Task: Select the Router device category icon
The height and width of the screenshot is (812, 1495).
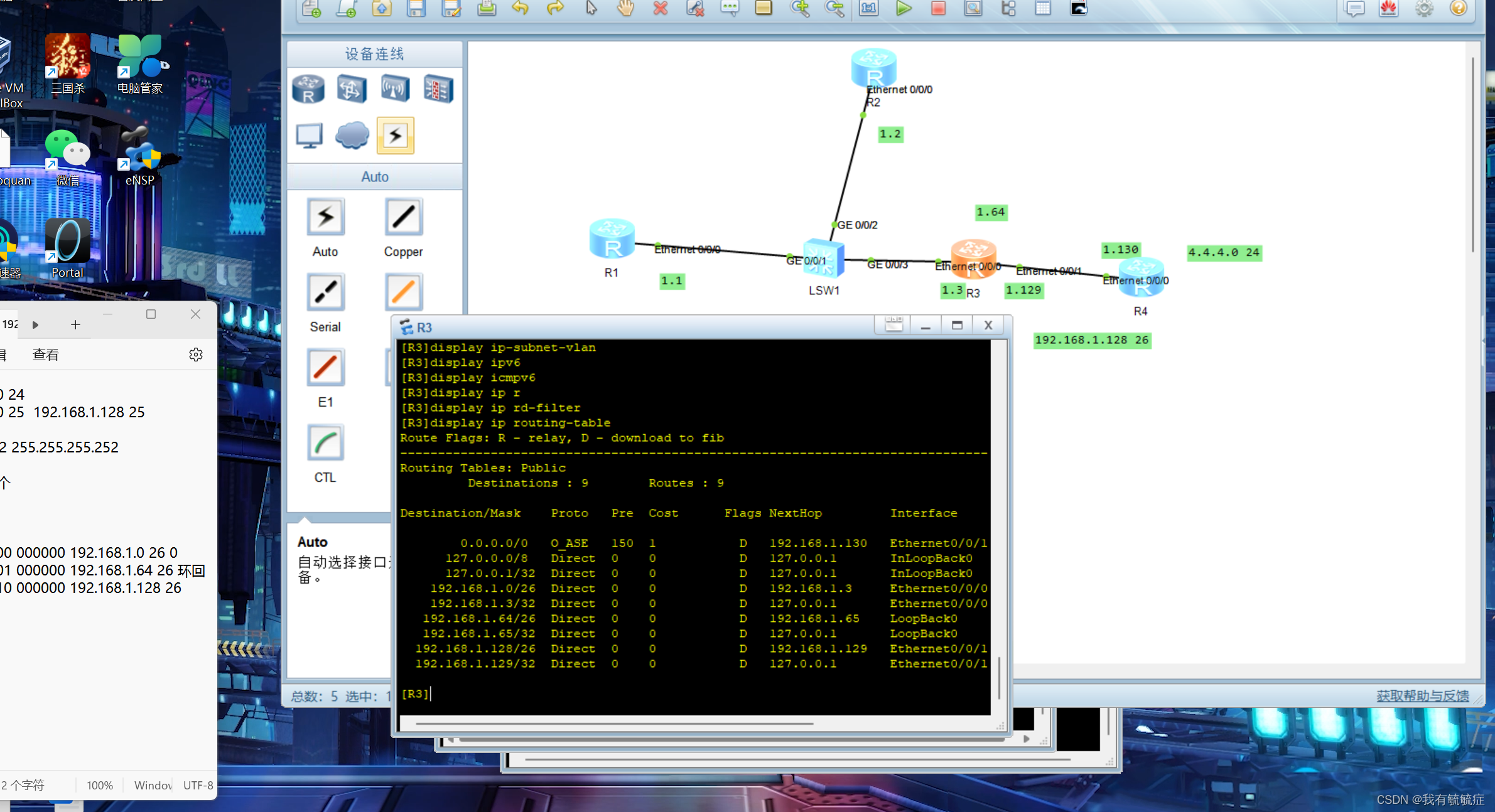Action: 308,88
